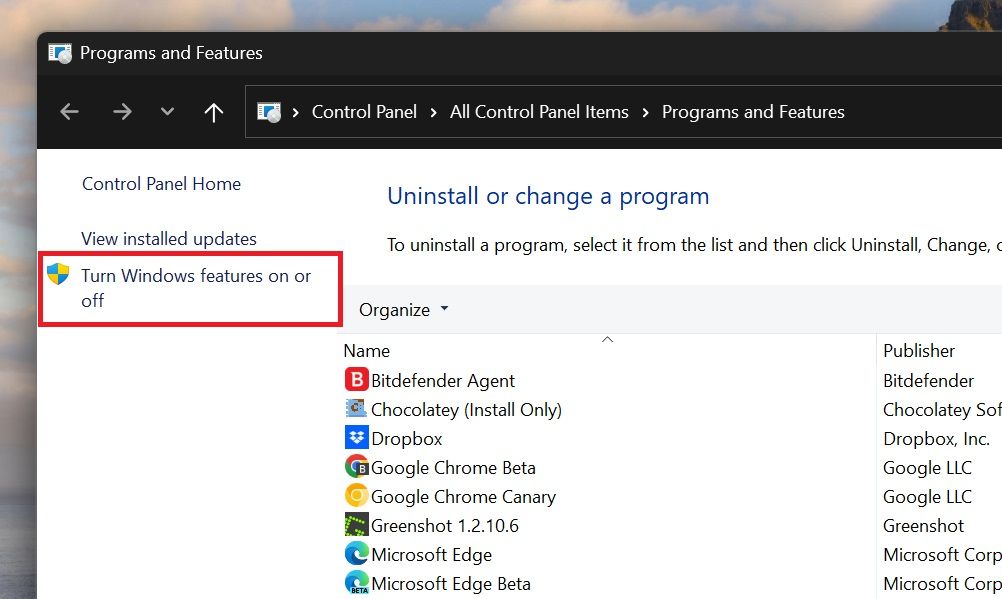The image size is (1002, 599).
Task: Expand chevron after All Control Panel Items
Action: [x=646, y=112]
